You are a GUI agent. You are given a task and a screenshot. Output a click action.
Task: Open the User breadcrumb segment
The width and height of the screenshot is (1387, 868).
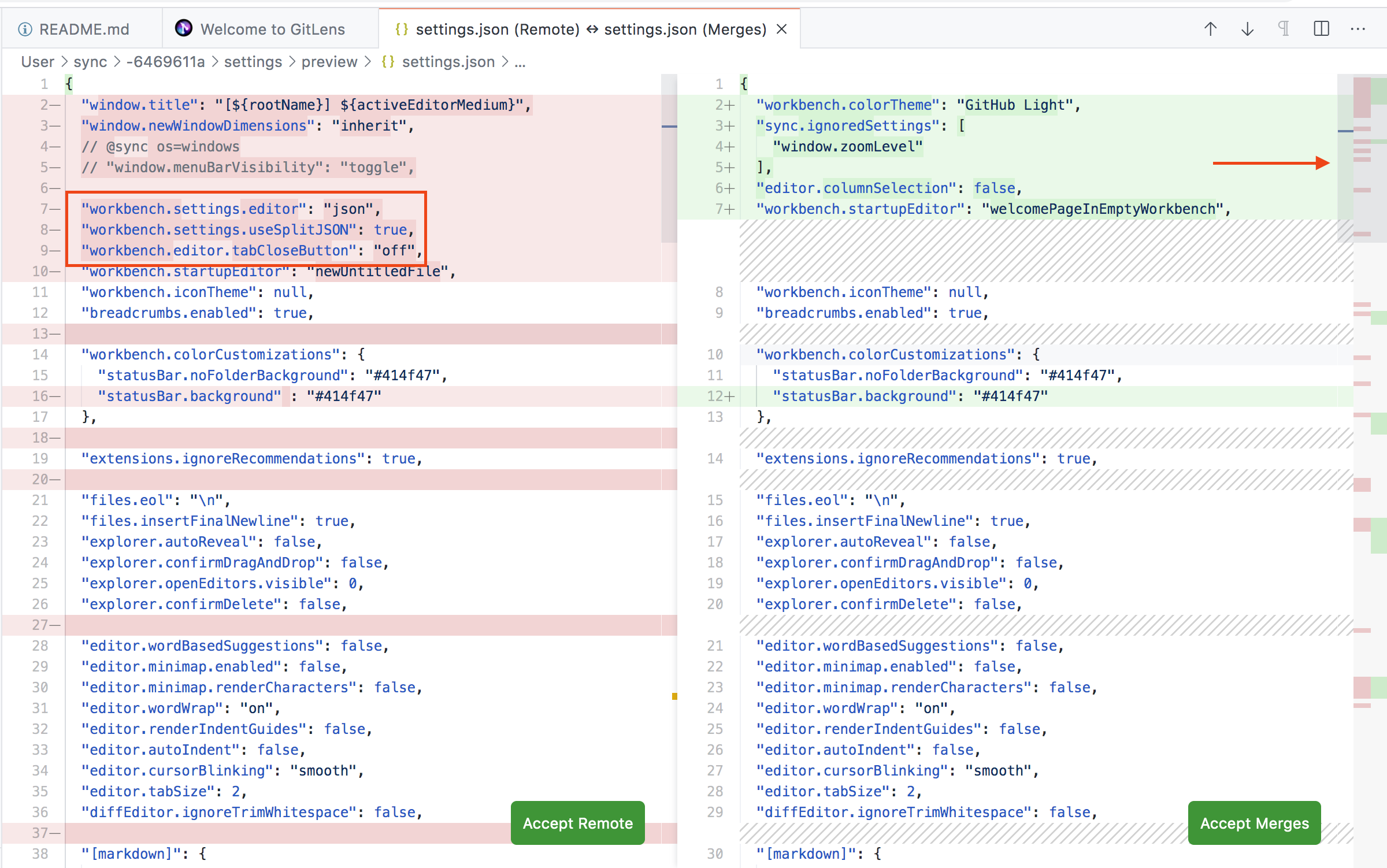(x=38, y=62)
